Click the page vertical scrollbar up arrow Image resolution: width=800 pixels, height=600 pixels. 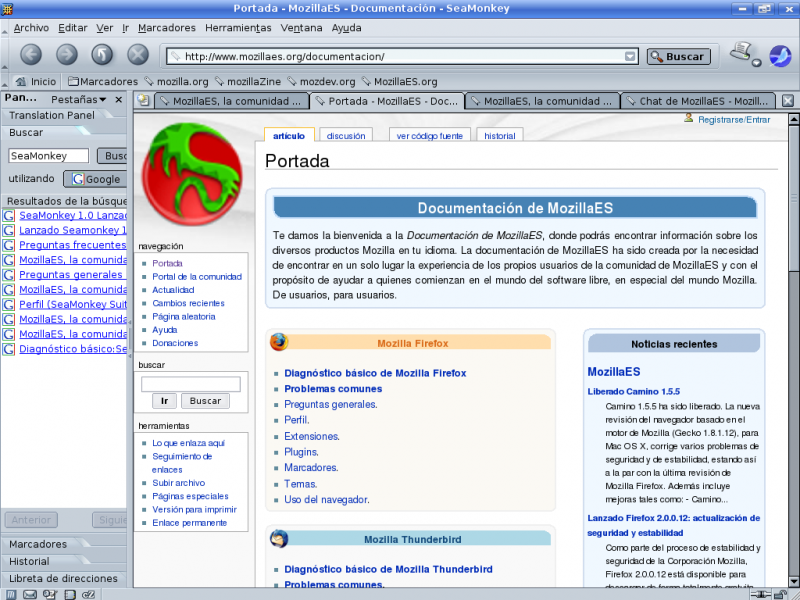pos(794,119)
